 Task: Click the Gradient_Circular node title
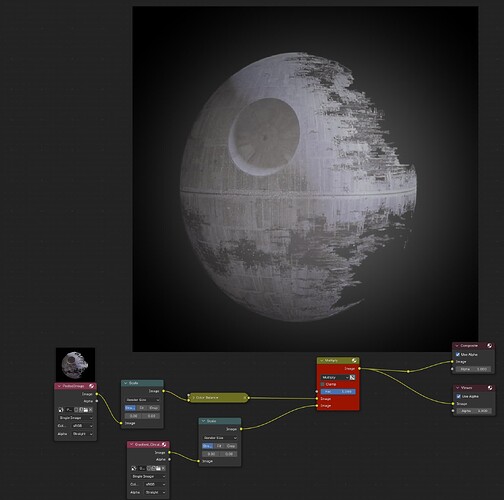tap(147, 444)
